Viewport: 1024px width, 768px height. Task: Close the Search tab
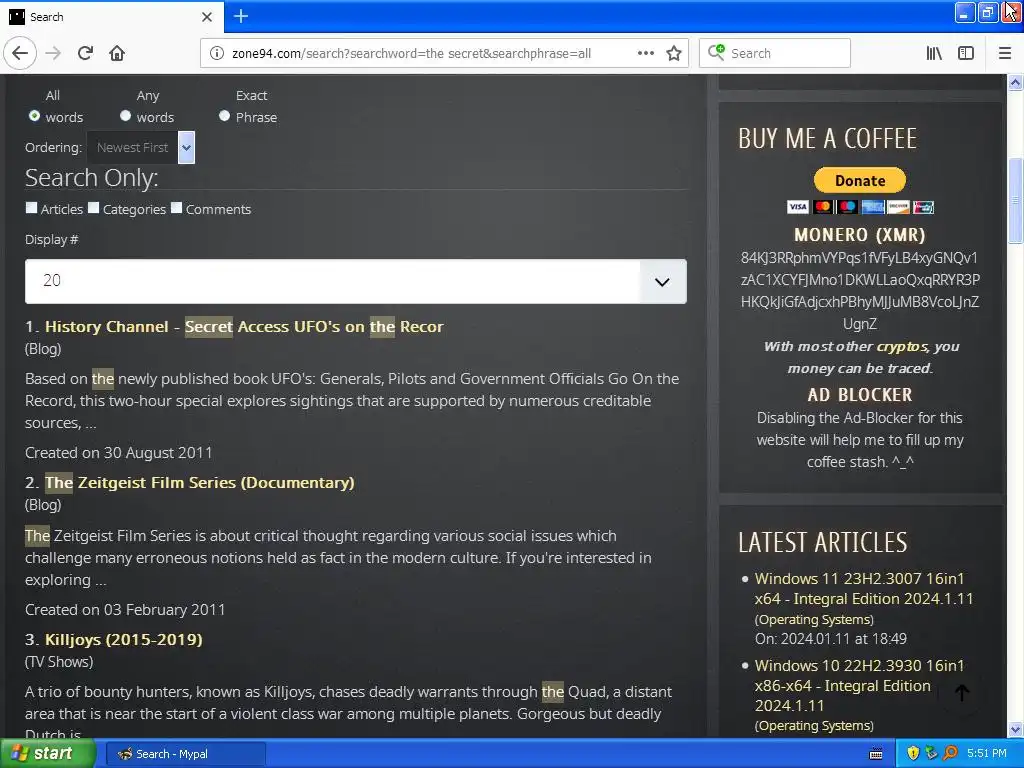207,17
